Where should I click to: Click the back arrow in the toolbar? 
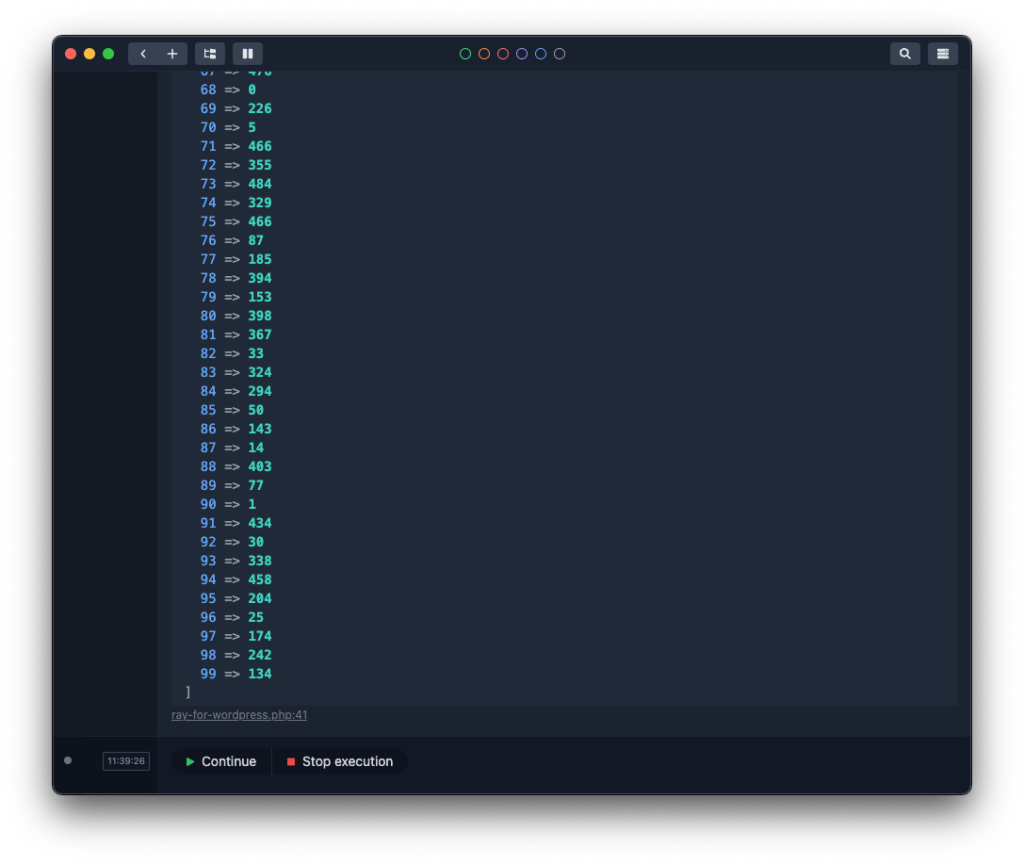(143, 54)
